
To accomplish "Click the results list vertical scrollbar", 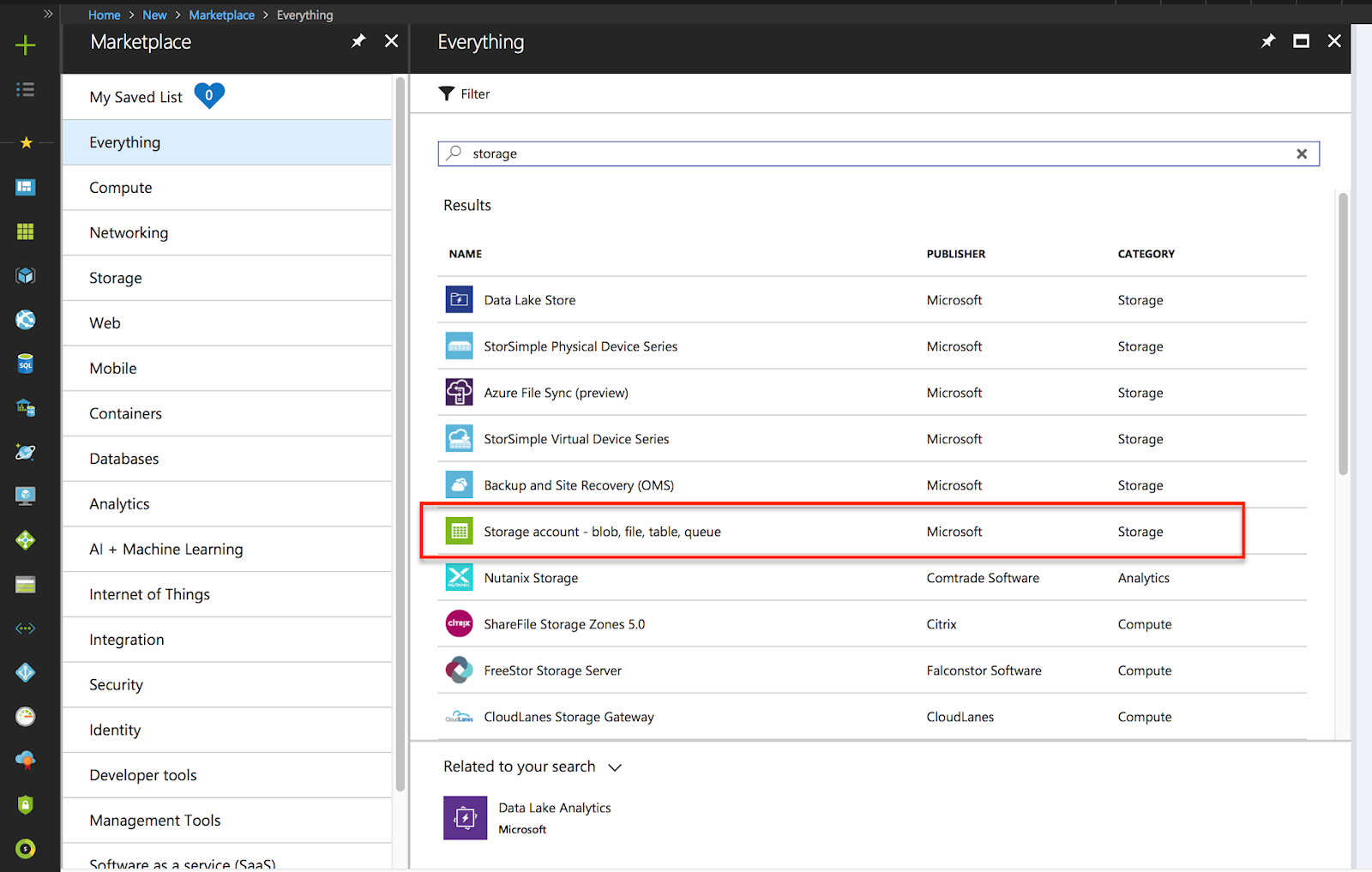I will tap(1343, 334).
